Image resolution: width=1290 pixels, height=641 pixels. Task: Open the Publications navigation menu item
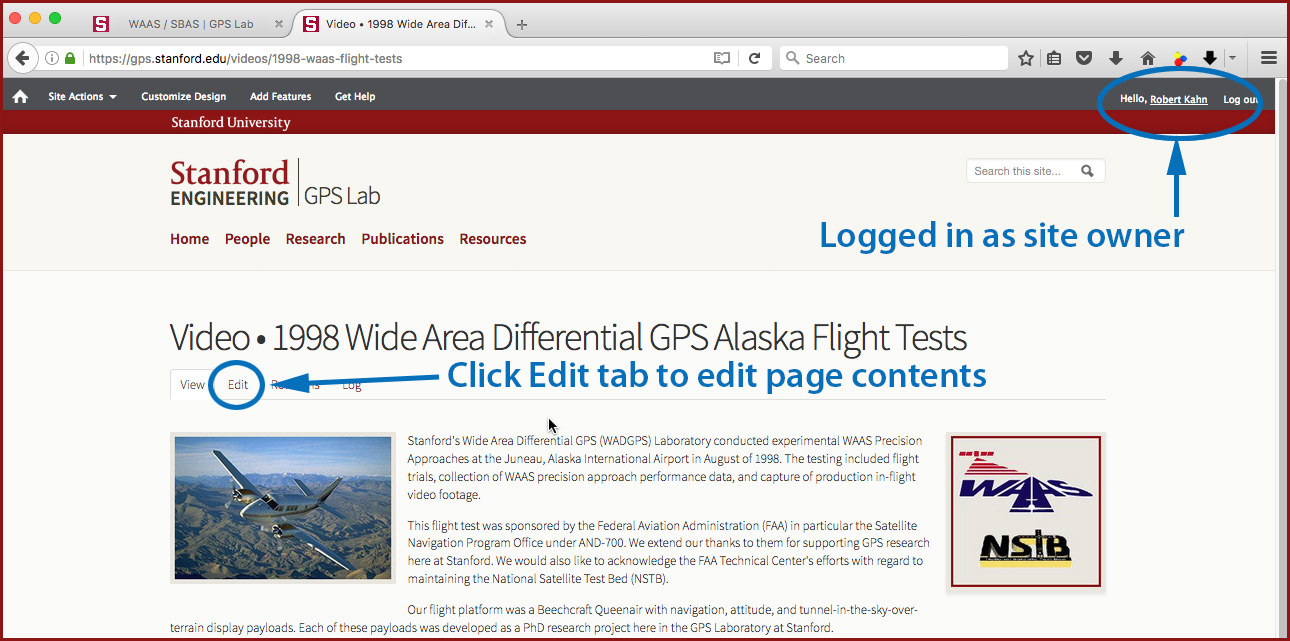402,239
